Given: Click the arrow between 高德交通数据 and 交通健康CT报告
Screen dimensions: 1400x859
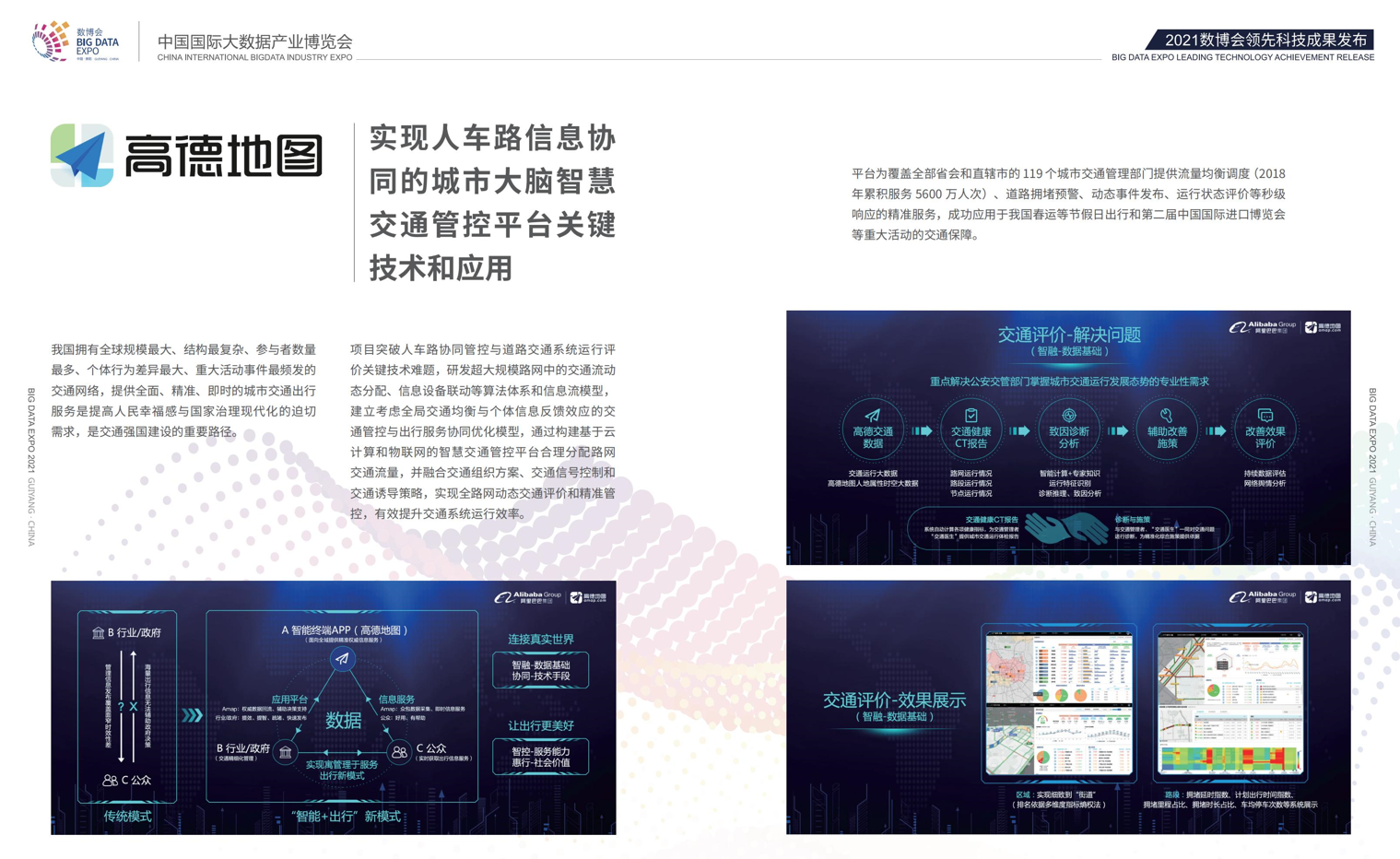Looking at the screenshot, I should coord(922,430).
